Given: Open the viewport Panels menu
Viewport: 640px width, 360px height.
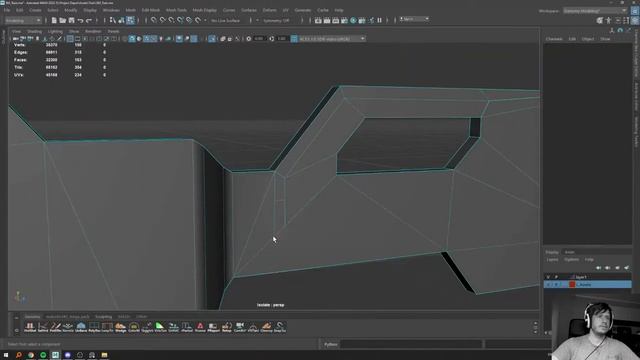Looking at the screenshot, I should 113,31.
